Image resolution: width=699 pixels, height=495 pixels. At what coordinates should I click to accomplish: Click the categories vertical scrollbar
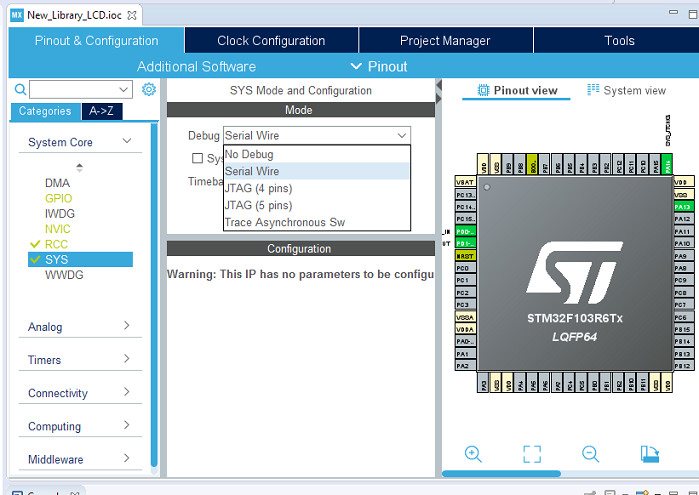click(154, 297)
